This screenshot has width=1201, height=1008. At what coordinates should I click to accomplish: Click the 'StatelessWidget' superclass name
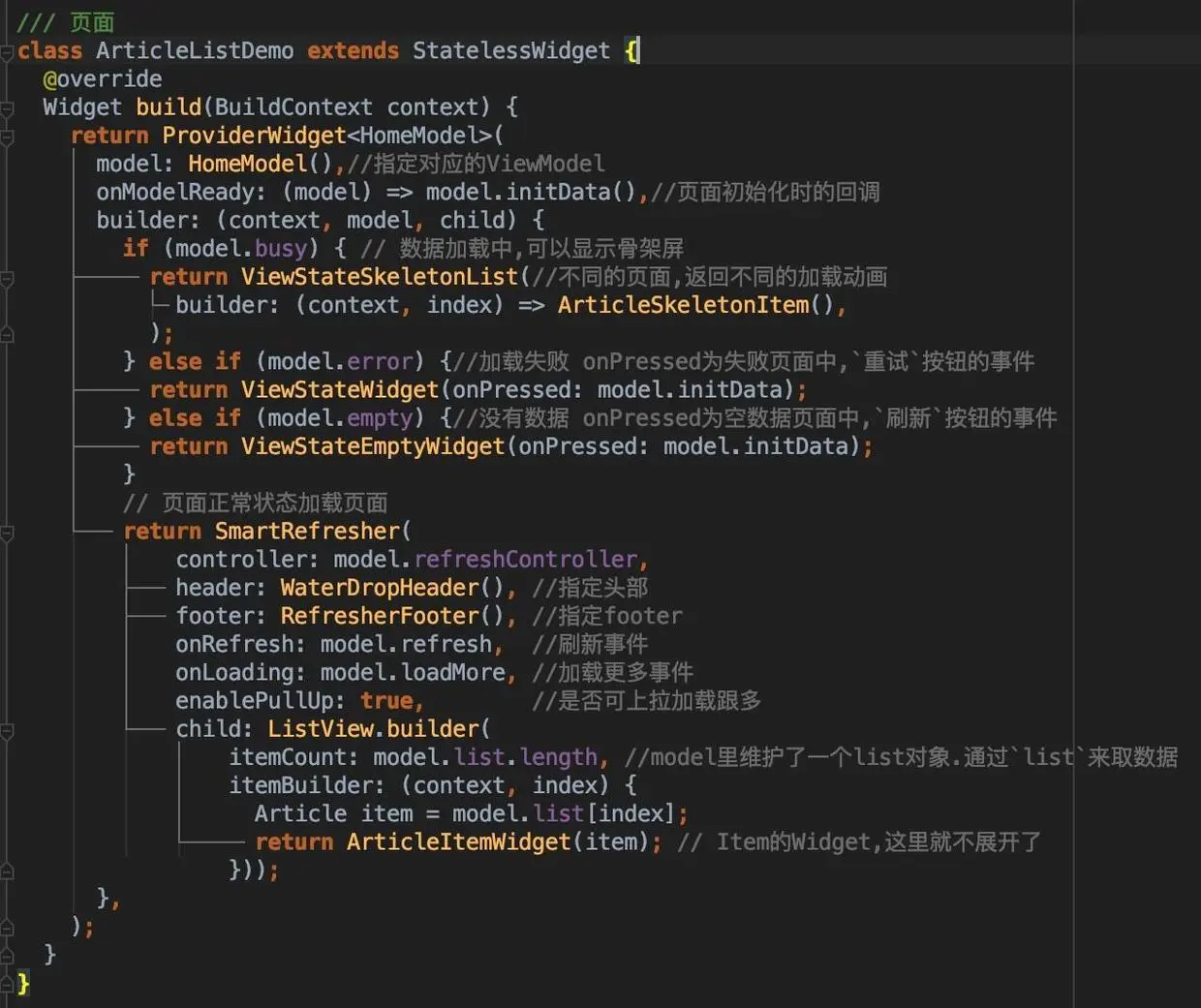[511, 50]
